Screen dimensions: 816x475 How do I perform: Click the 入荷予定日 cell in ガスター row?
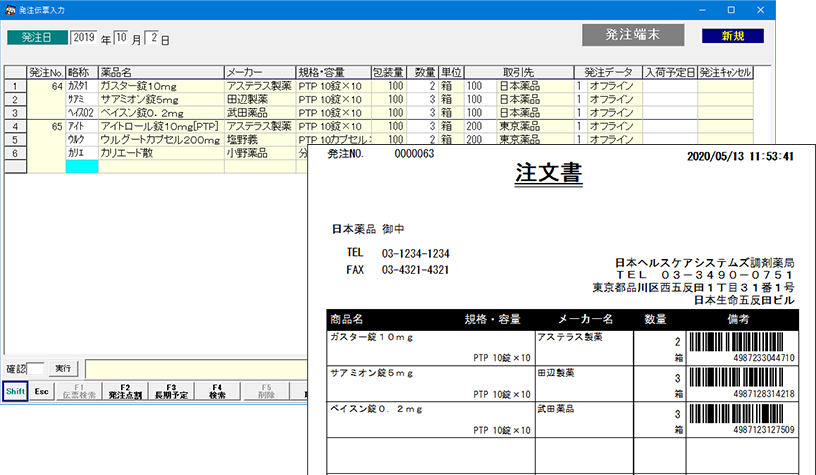[x=670, y=86]
